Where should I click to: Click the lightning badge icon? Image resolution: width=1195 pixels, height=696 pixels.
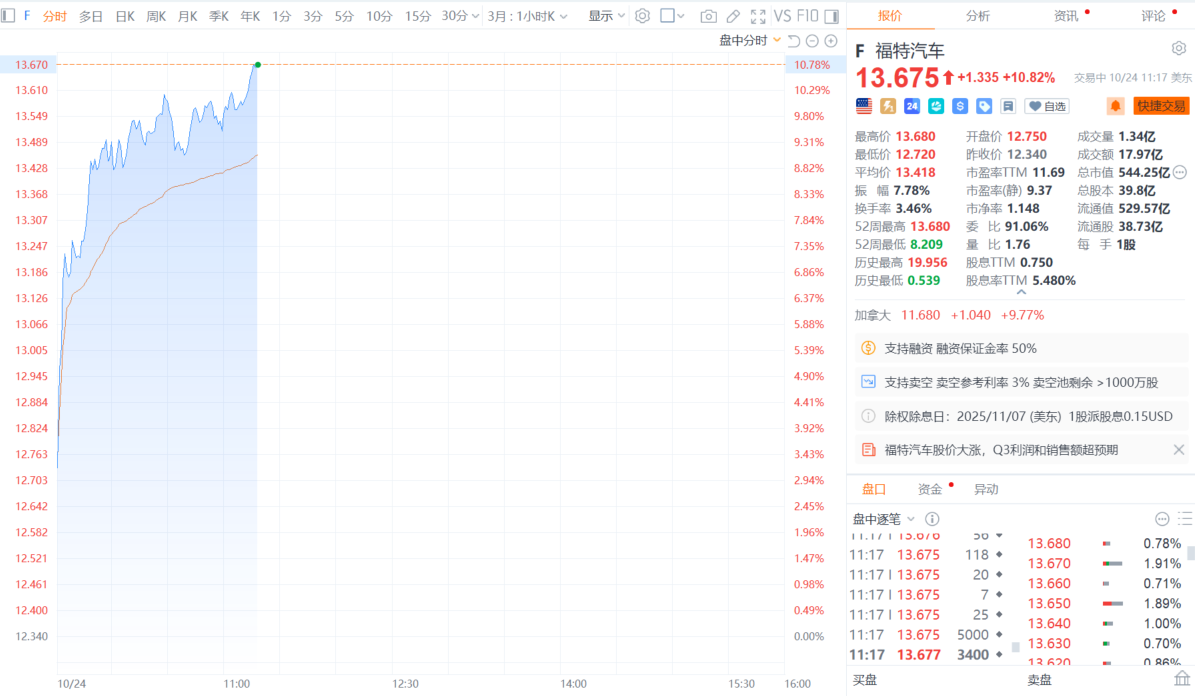click(x=888, y=106)
